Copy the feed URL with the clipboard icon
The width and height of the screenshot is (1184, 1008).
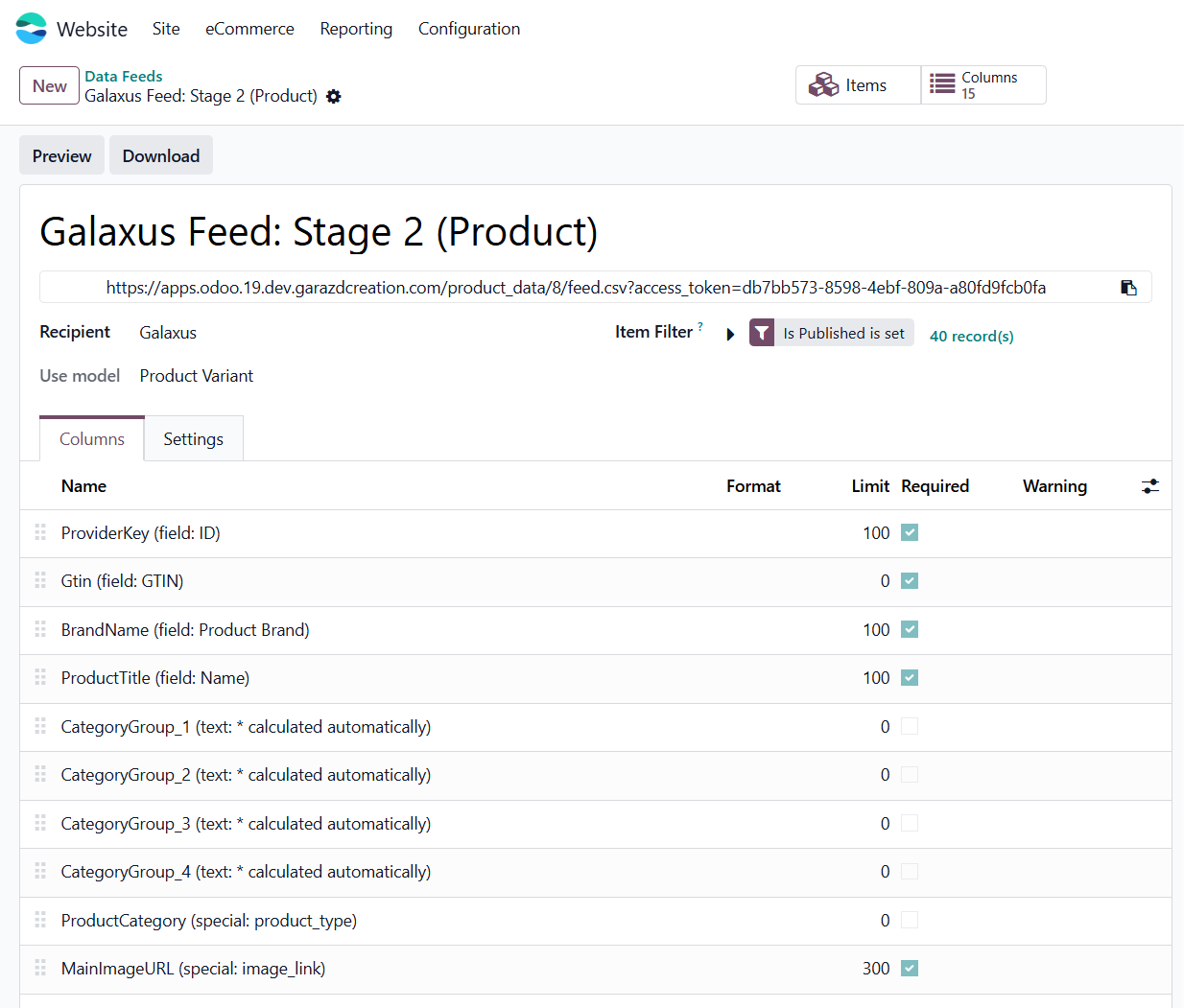pos(1128,288)
